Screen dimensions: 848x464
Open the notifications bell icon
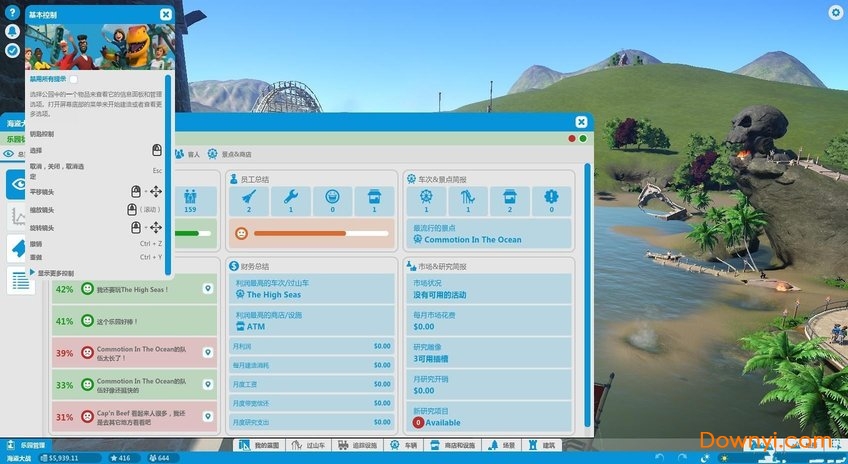(12, 31)
